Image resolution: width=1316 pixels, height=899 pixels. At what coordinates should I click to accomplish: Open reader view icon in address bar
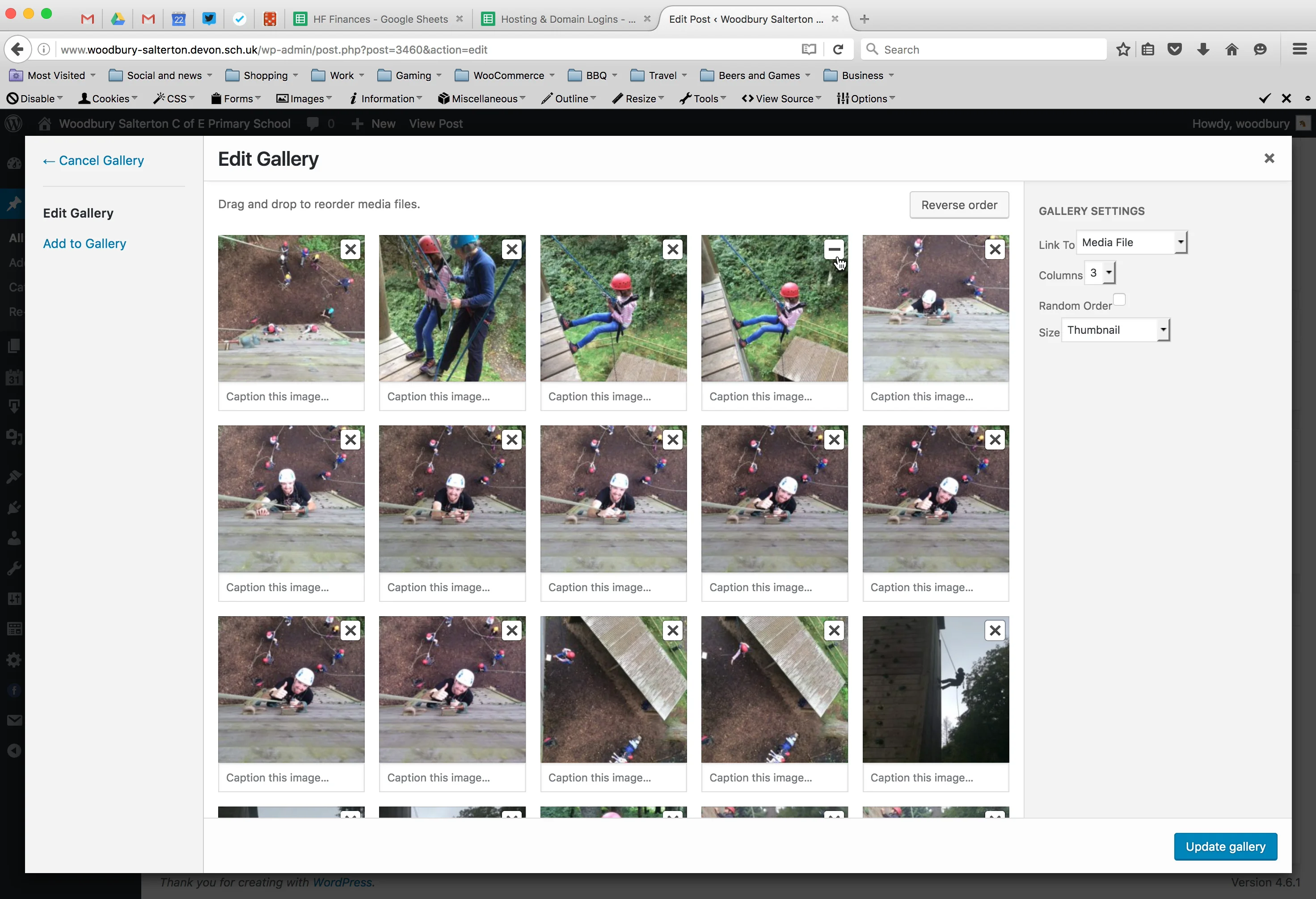(809, 49)
